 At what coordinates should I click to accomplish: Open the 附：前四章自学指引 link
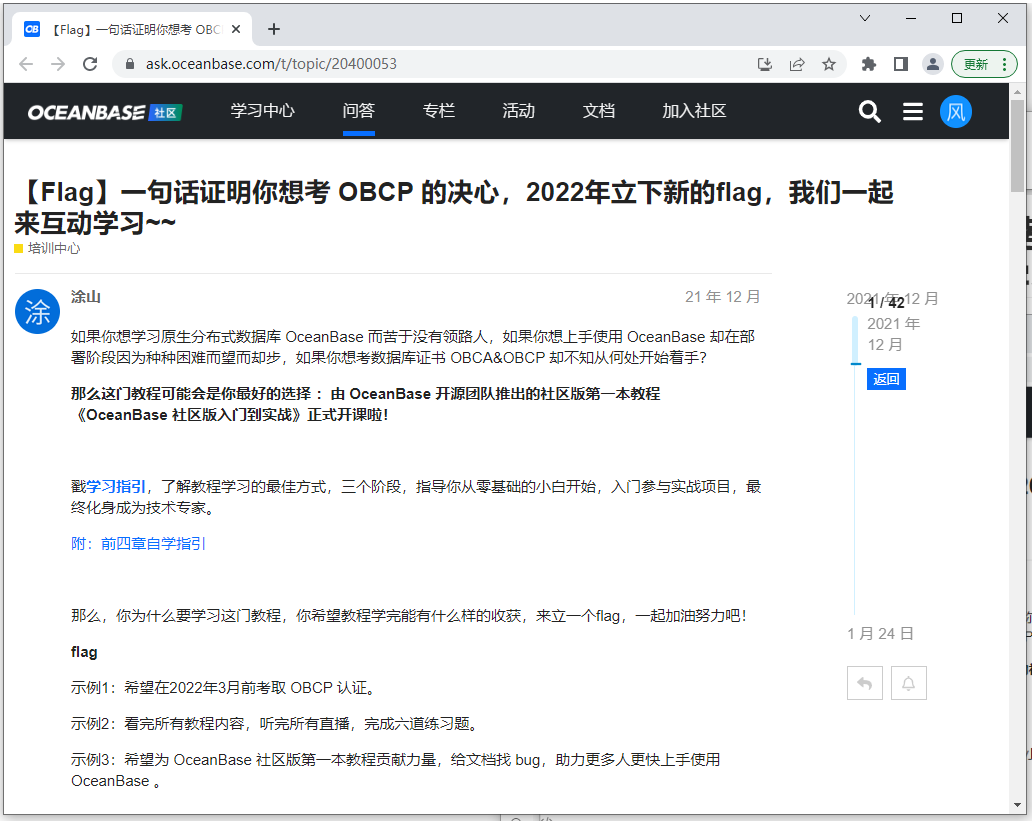click(x=138, y=544)
